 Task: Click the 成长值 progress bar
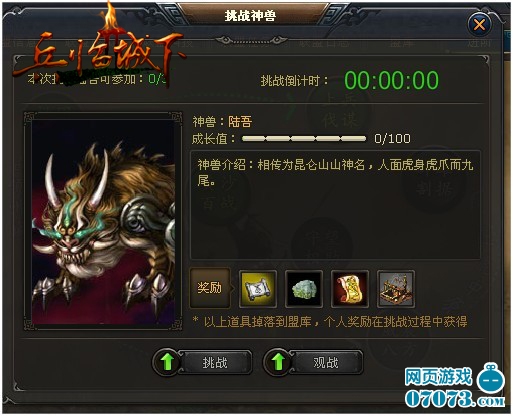304,138
